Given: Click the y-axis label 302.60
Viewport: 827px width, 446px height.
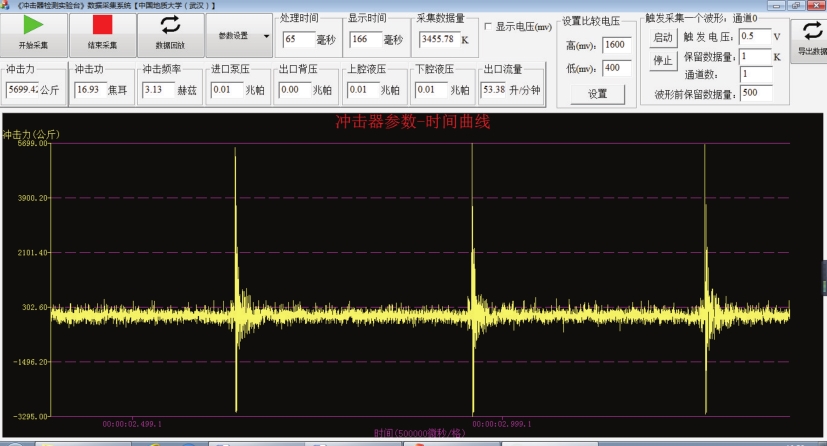Looking at the screenshot, I should coord(35,307).
